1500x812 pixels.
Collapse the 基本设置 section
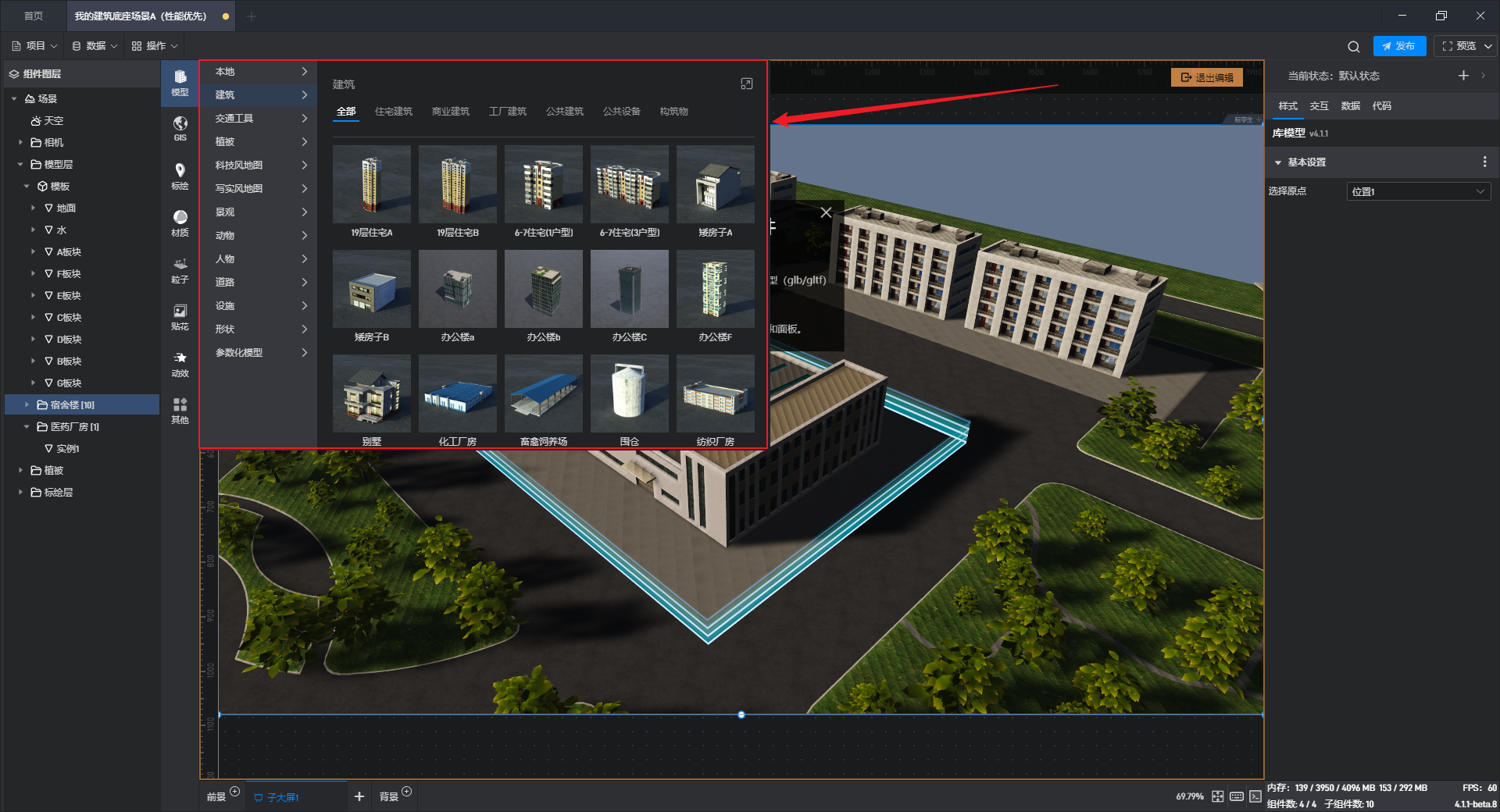[x=1278, y=162]
